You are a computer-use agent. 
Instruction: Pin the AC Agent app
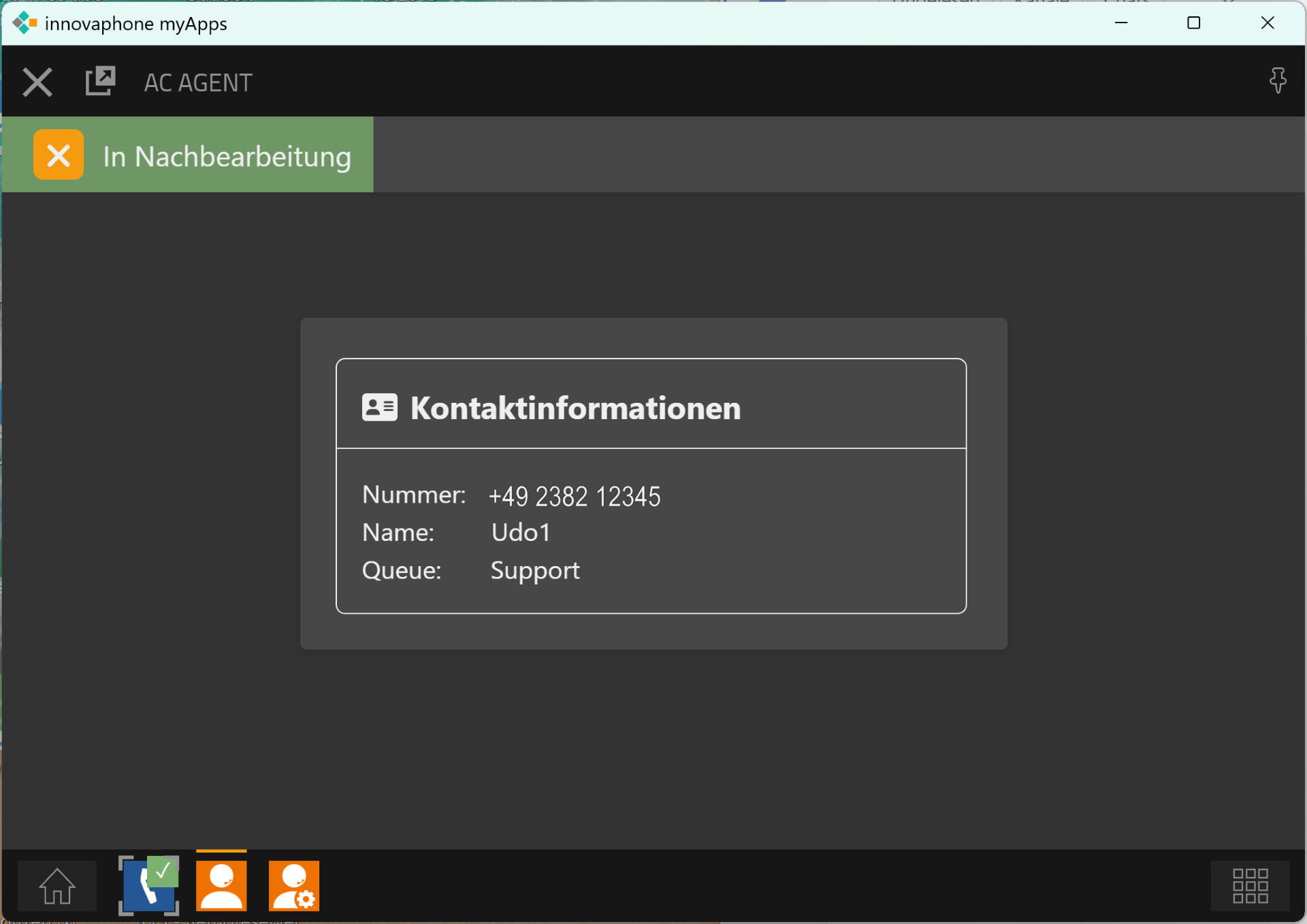1277,81
